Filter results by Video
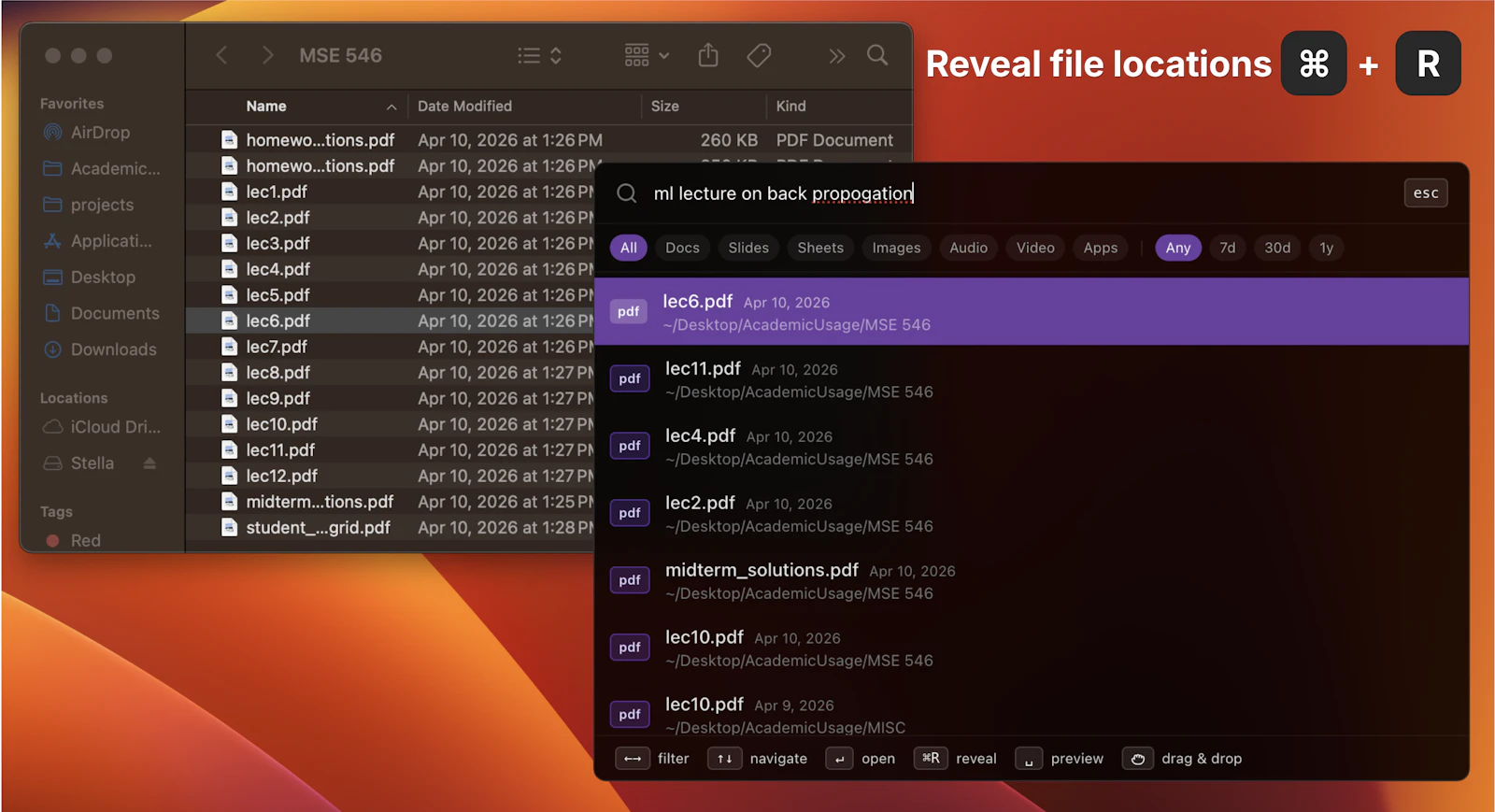The height and width of the screenshot is (812, 1495). [1035, 248]
